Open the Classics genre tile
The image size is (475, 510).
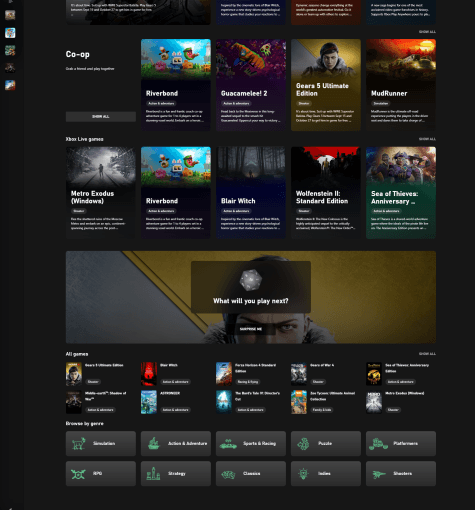(x=251, y=473)
